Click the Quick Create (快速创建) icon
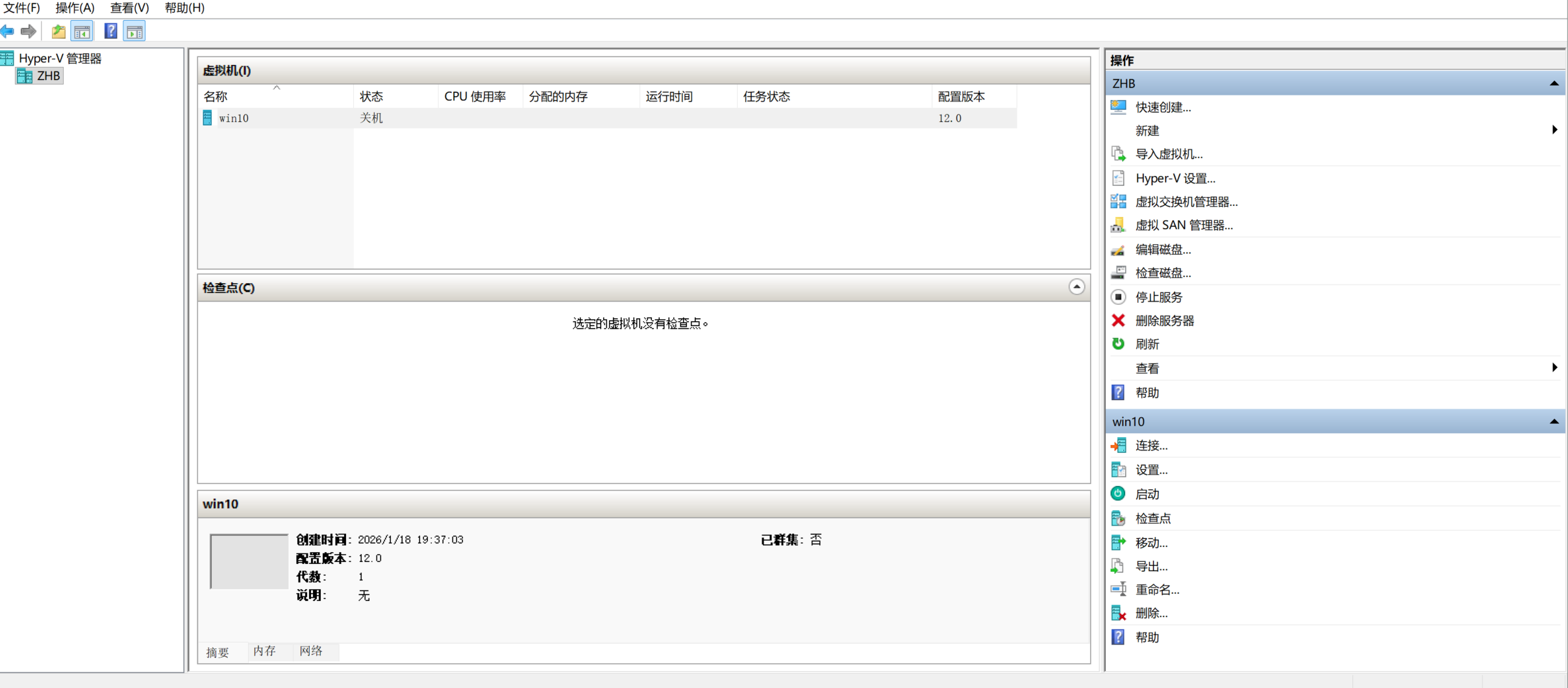 [x=1118, y=107]
